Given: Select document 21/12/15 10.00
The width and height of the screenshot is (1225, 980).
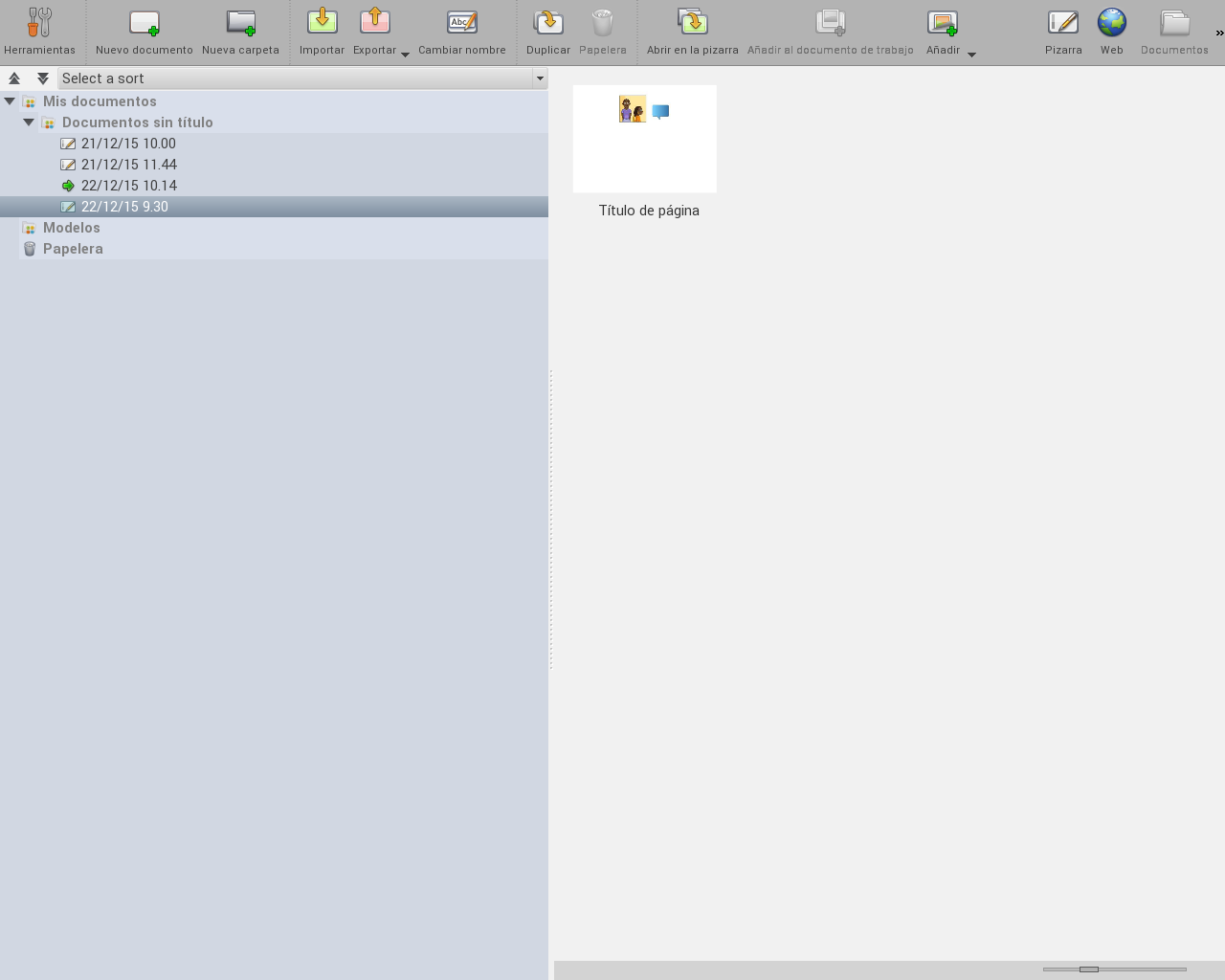Looking at the screenshot, I should (128, 144).
